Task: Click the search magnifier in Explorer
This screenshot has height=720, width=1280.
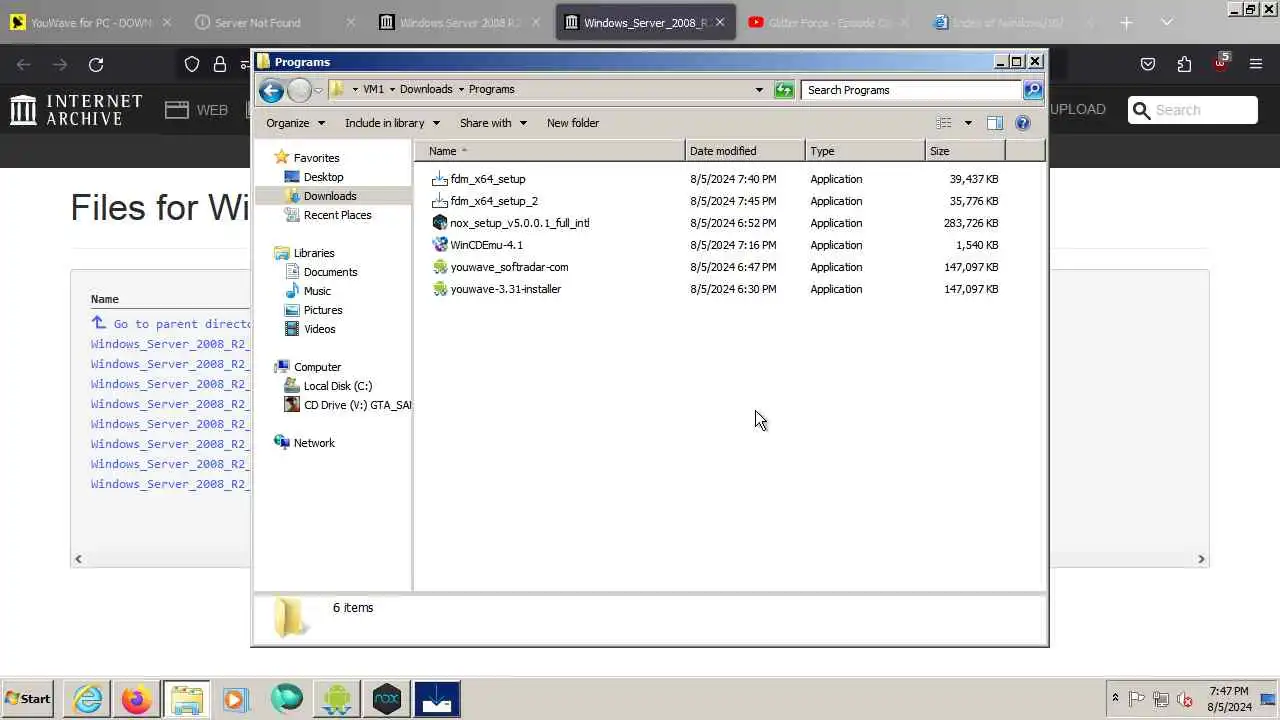Action: click(1033, 90)
